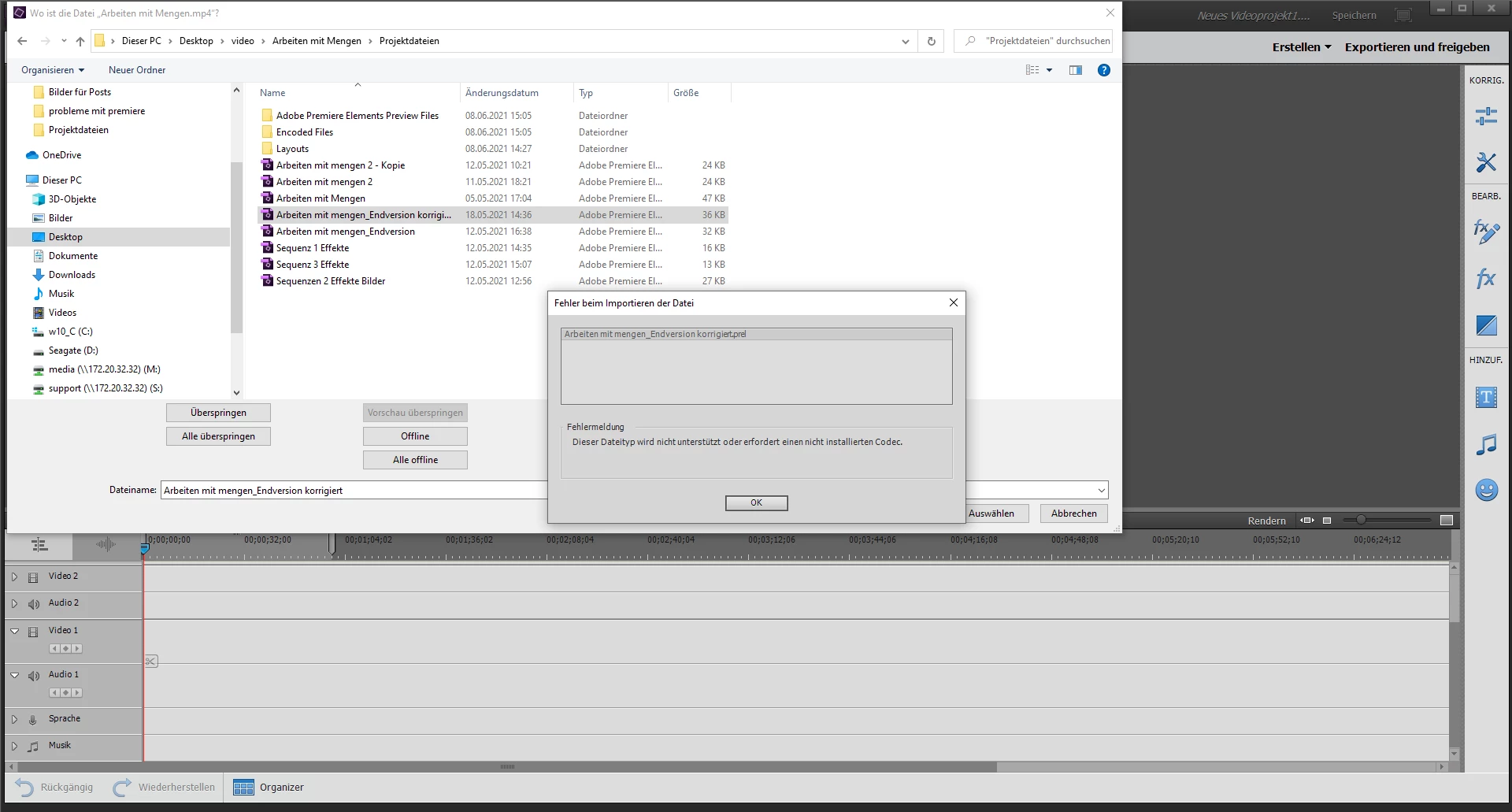
Task: Click fit-to-visible-timeline icon next to Rendern
Action: tap(1307, 520)
